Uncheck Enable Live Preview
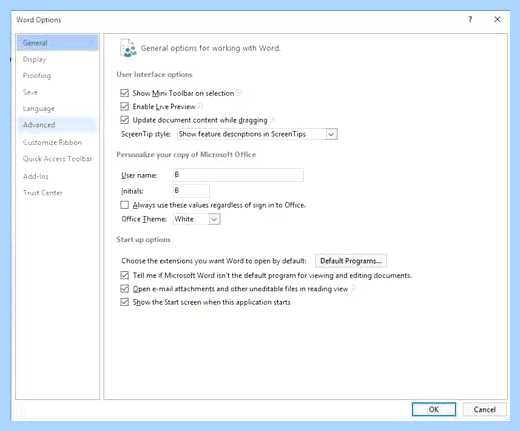520x431 pixels. pyautogui.click(x=124, y=106)
